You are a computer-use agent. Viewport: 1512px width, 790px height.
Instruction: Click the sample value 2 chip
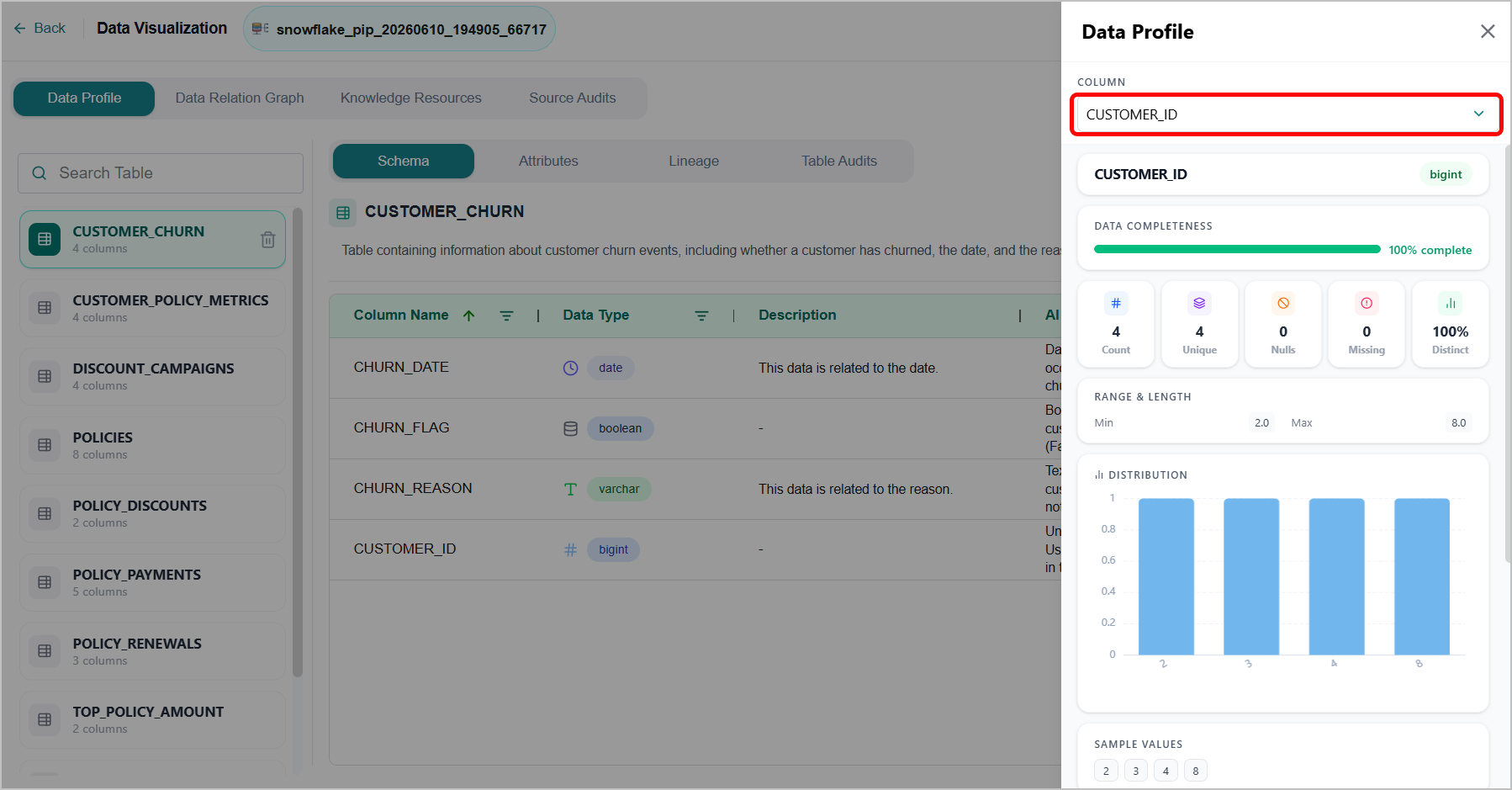(1106, 771)
